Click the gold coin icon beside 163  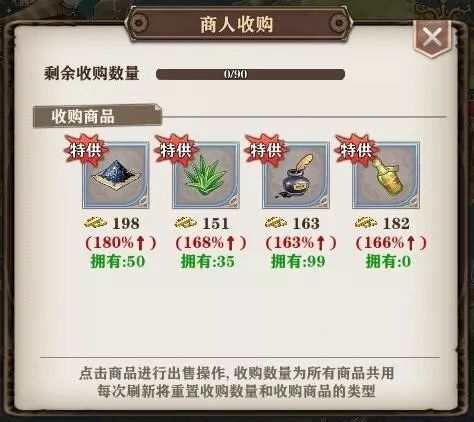(276, 223)
